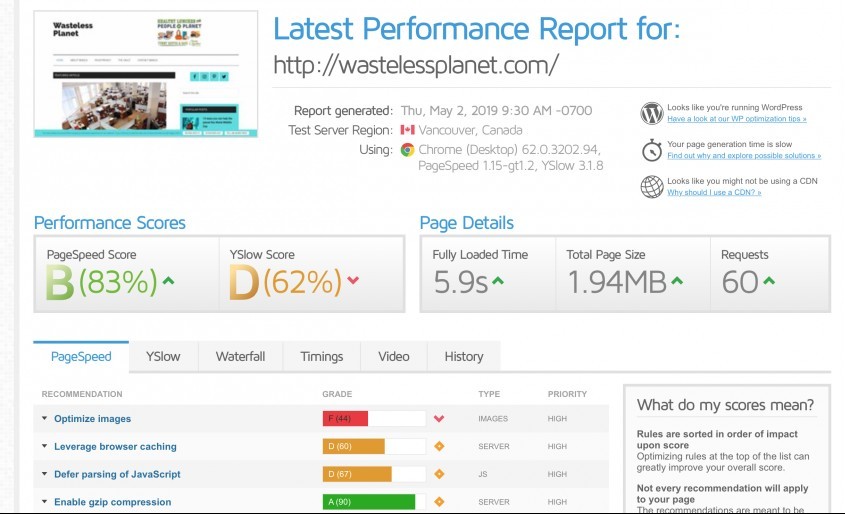Click the GRADE column header

point(337,394)
